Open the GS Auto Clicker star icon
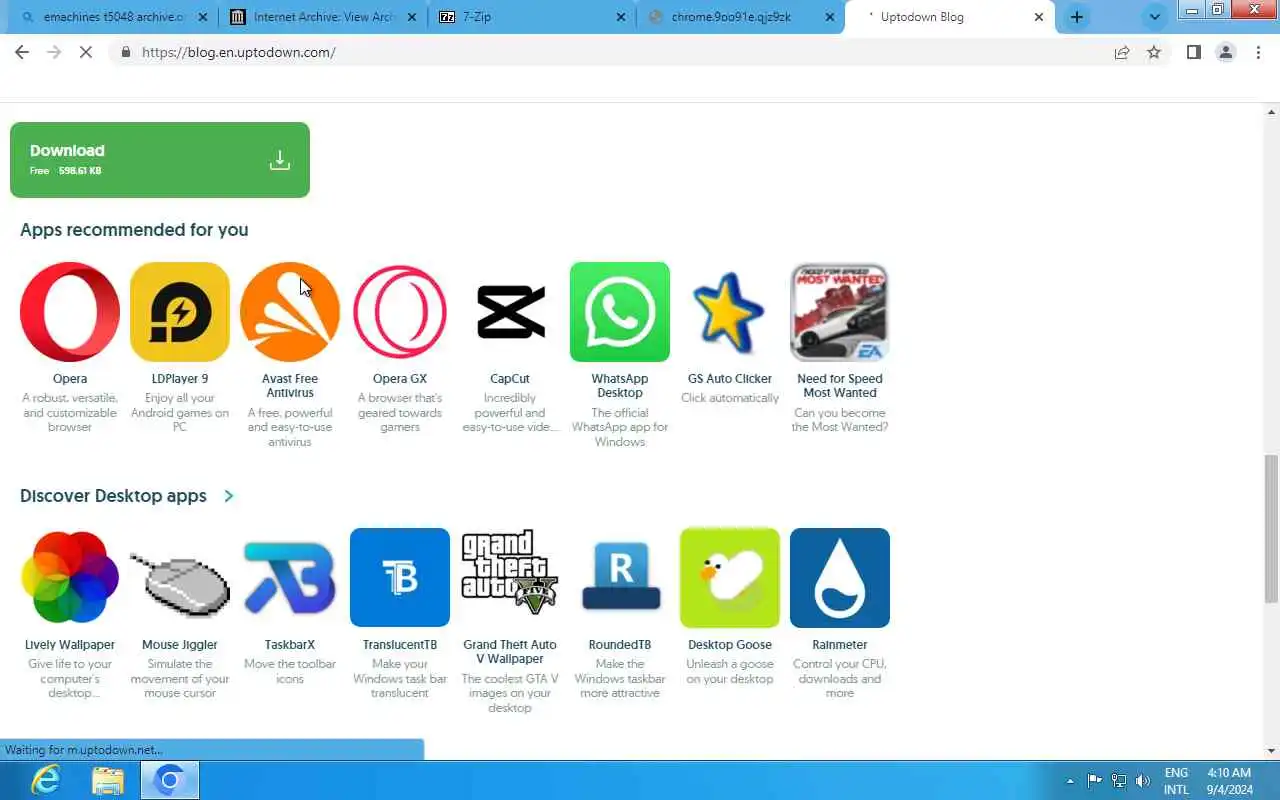The width and height of the screenshot is (1280, 800). (x=730, y=312)
